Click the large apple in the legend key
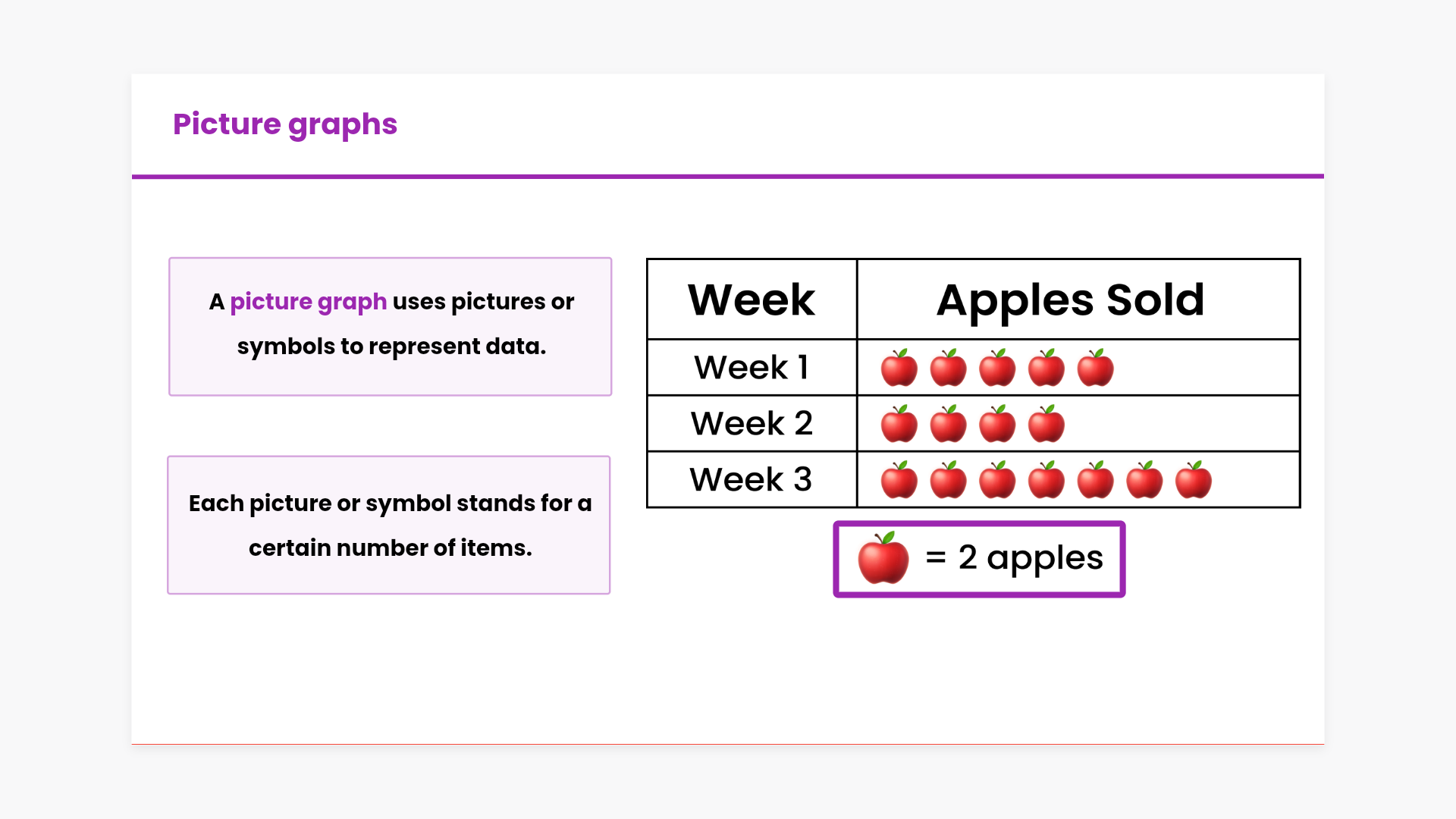Image resolution: width=1456 pixels, height=819 pixels. coord(883,559)
